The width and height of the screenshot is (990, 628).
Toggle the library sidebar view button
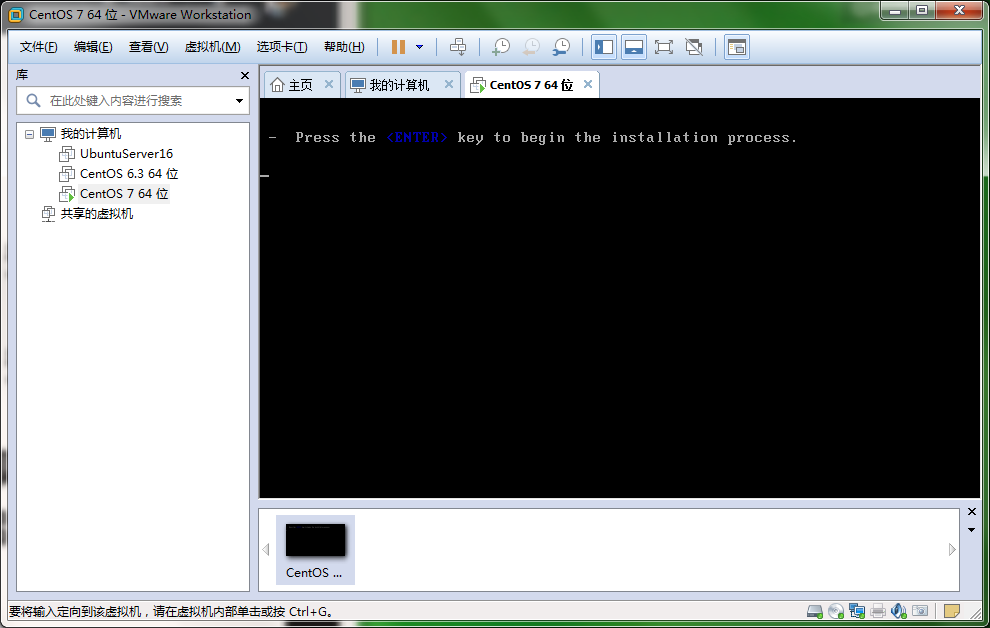[604, 47]
